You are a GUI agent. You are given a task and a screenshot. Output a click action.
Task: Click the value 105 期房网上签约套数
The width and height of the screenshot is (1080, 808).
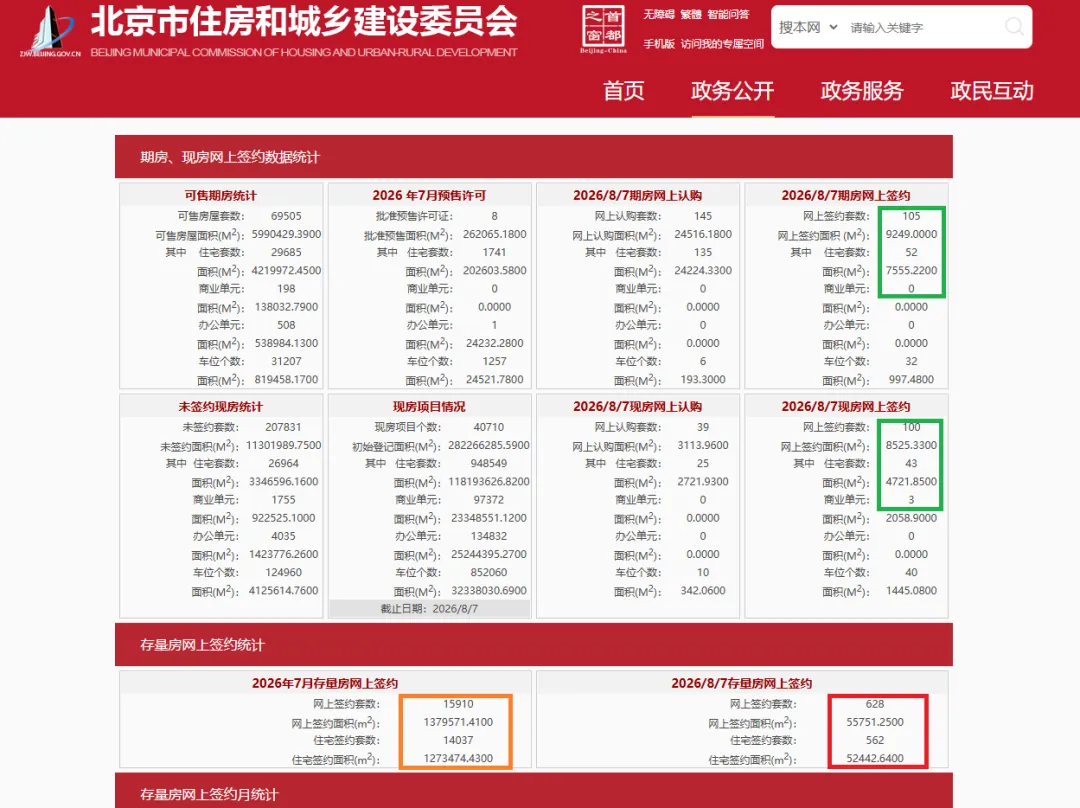tap(911, 216)
